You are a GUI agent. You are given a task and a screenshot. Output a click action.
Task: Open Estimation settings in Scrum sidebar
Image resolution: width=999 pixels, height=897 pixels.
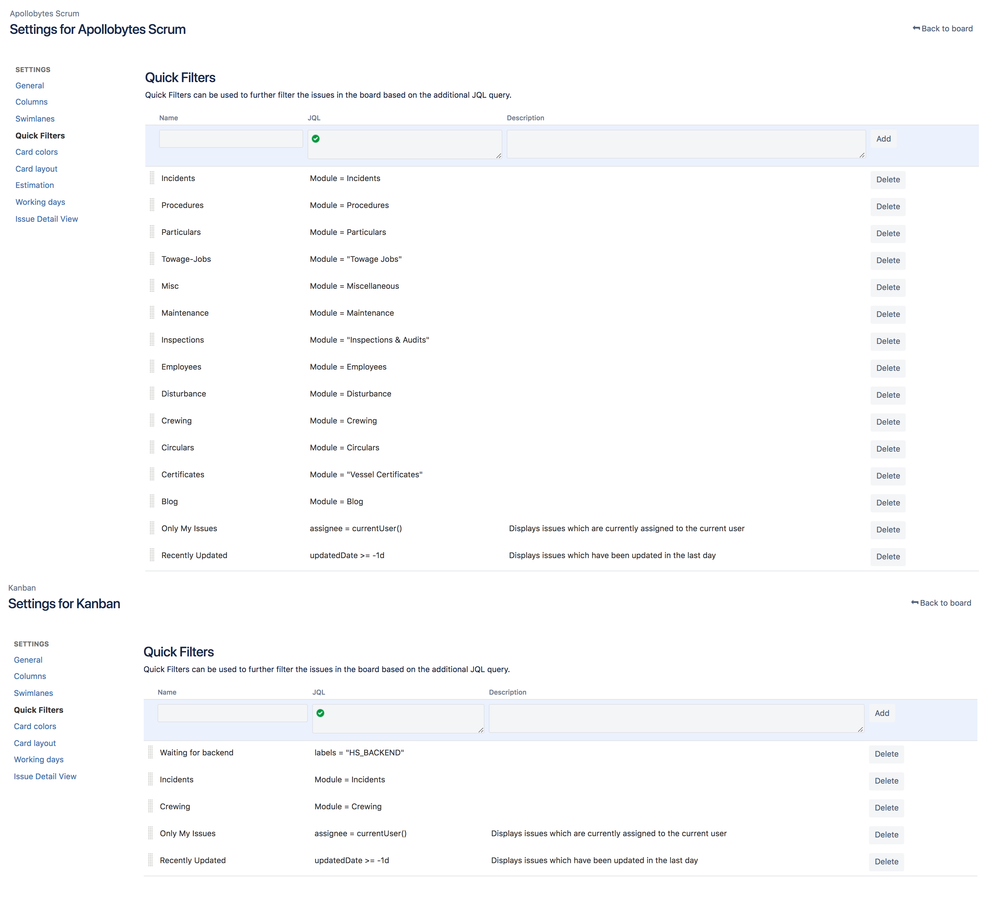tap(34, 185)
